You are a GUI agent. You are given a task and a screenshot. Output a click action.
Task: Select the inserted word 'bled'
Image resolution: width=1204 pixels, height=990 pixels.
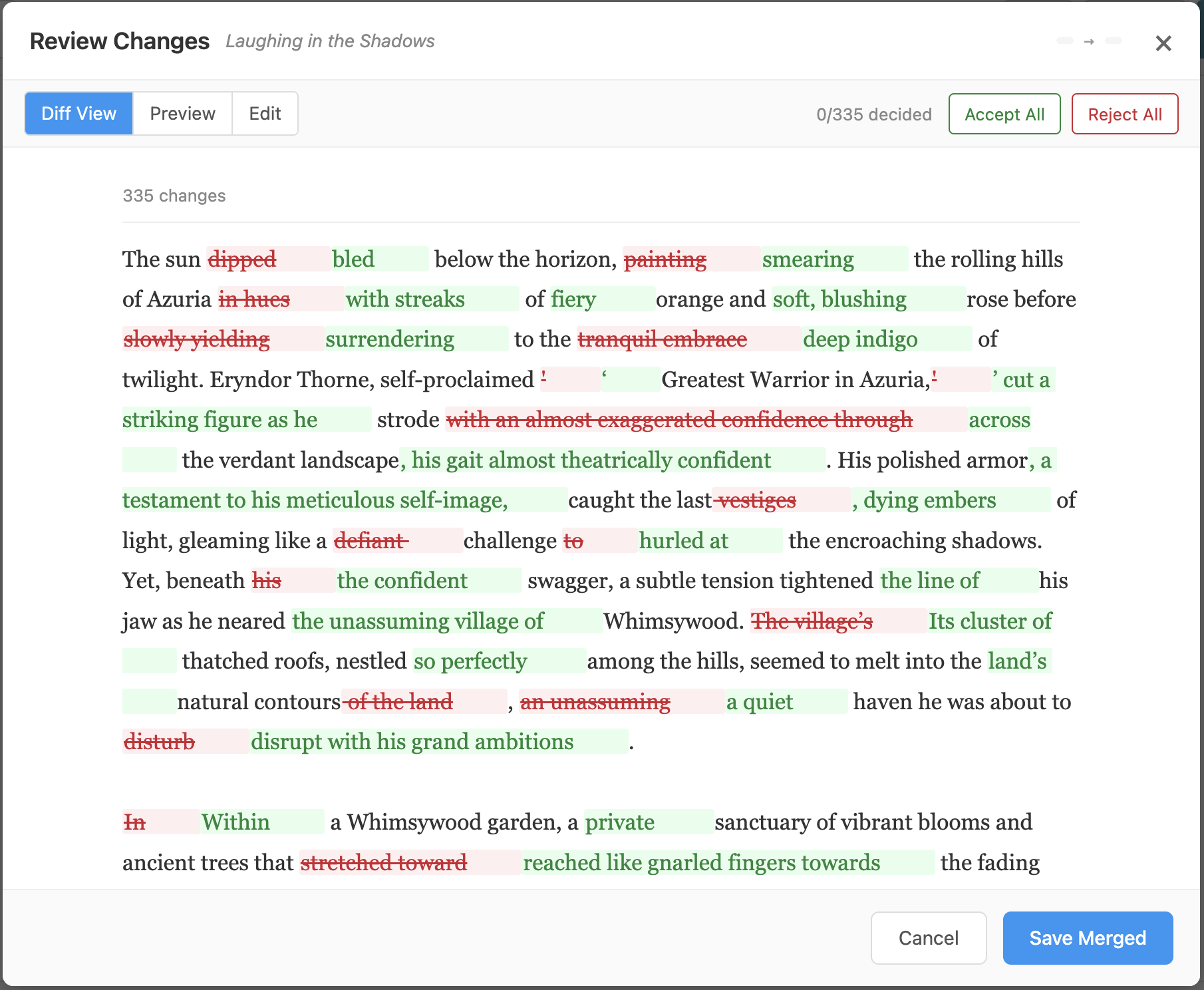tap(353, 259)
